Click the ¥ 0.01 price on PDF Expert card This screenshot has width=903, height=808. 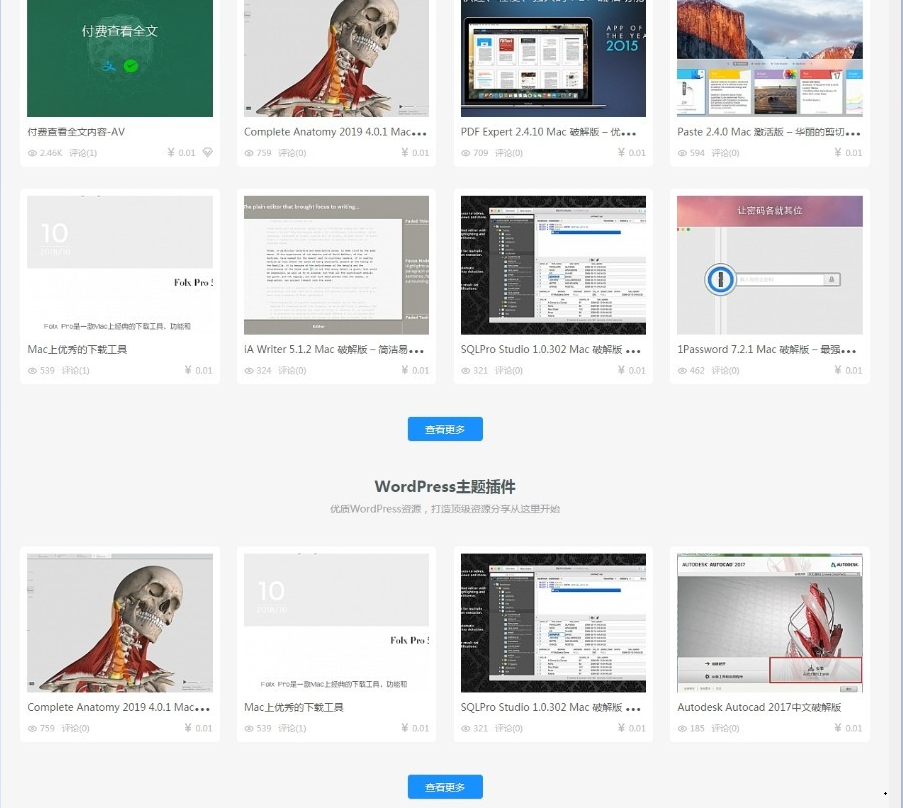coord(632,153)
